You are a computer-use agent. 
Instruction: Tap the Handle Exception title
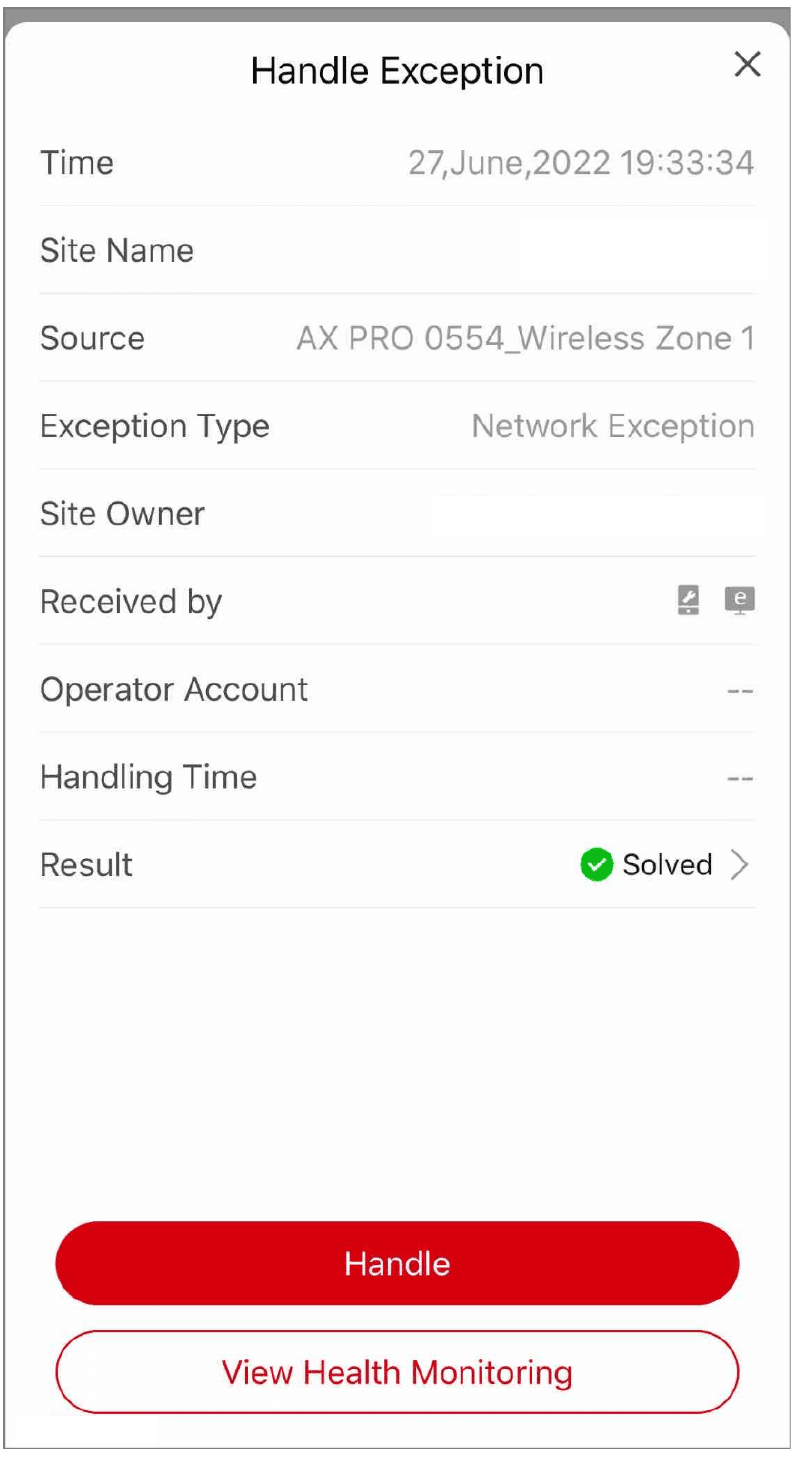click(397, 71)
